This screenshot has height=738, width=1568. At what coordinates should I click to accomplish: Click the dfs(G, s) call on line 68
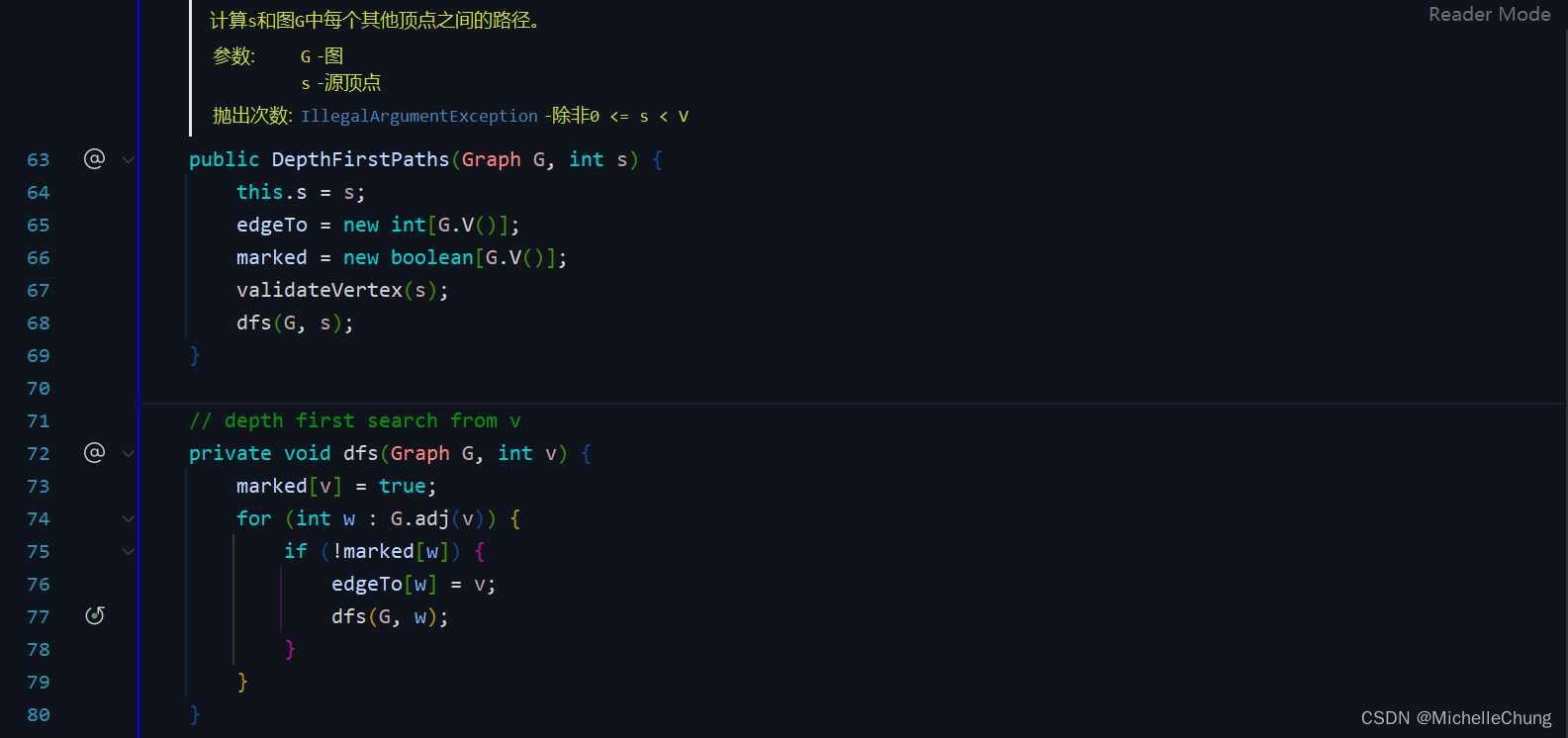(295, 323)
